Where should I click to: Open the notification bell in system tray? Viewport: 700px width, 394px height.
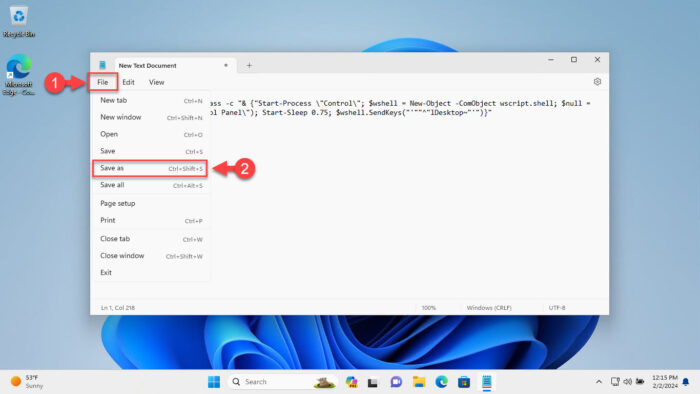pyautogui.click(x=686, y=382)
